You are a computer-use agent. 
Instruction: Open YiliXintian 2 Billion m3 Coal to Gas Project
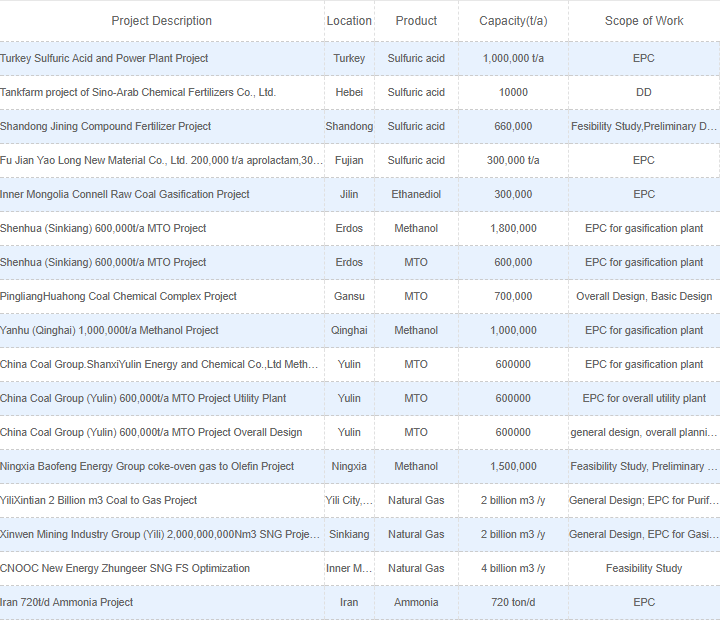click(x=99, y=500)
